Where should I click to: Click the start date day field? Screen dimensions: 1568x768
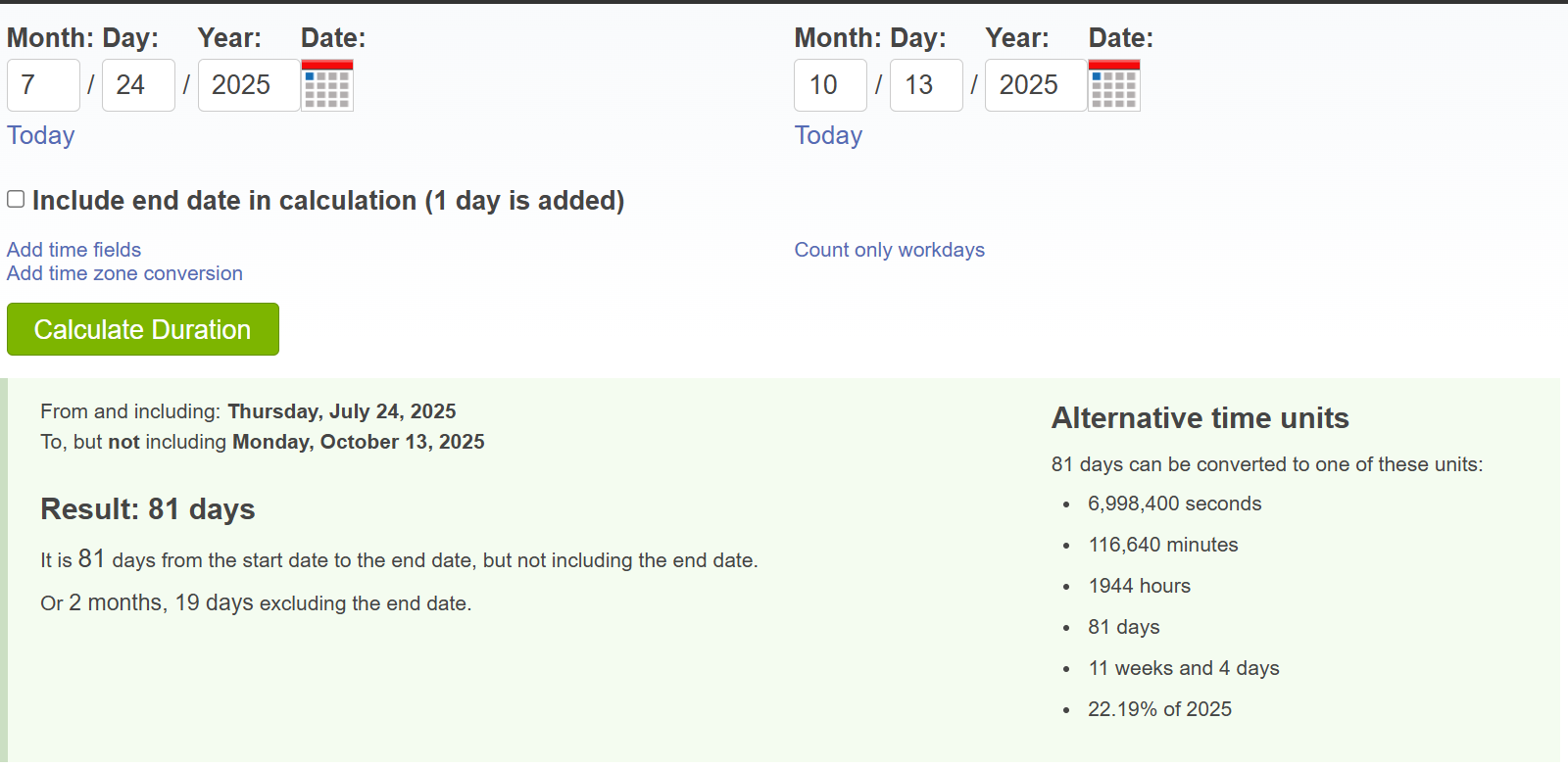point(138,85)
